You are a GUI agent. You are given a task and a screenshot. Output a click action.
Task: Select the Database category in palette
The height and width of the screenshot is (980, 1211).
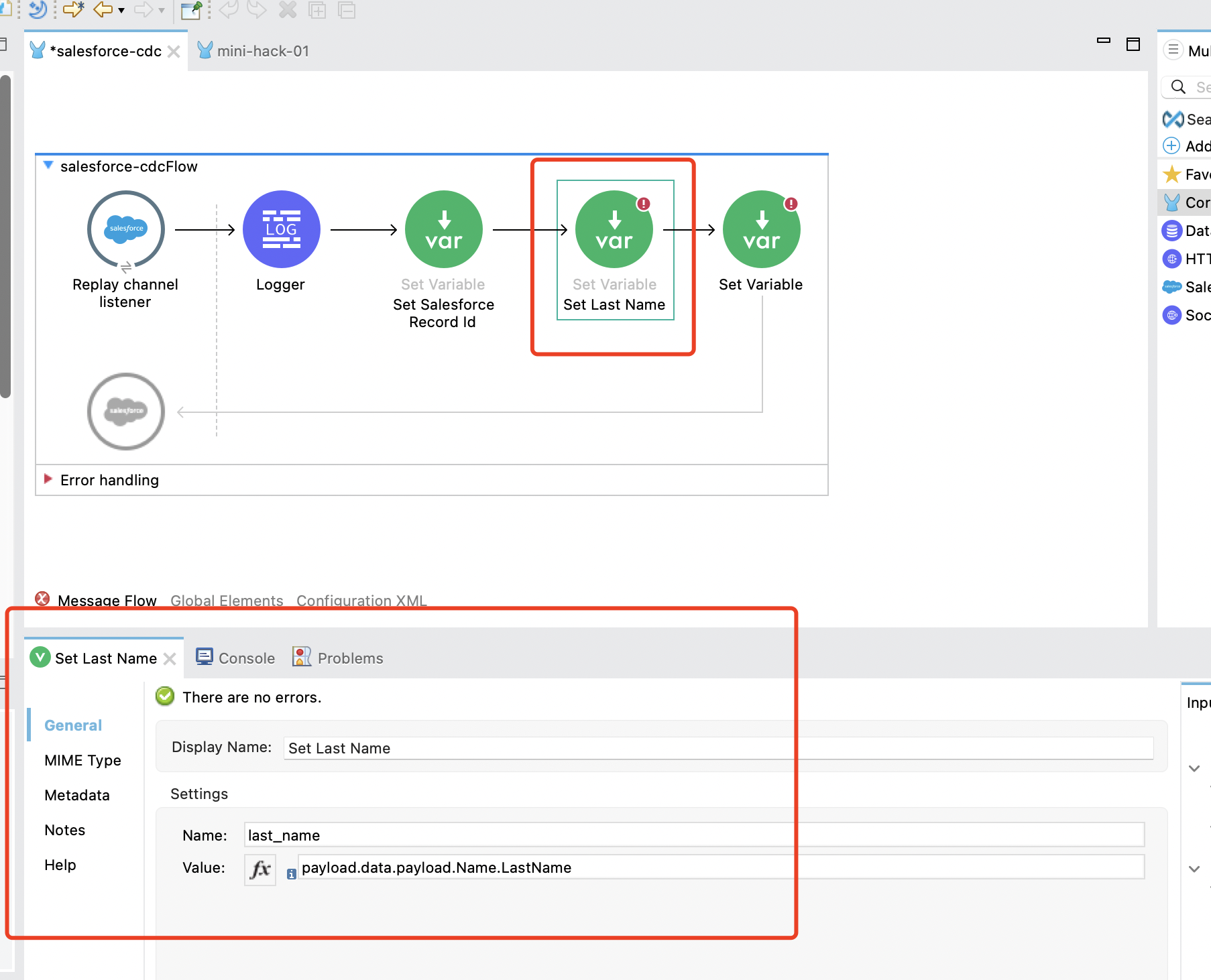(x=1187, y=231)
